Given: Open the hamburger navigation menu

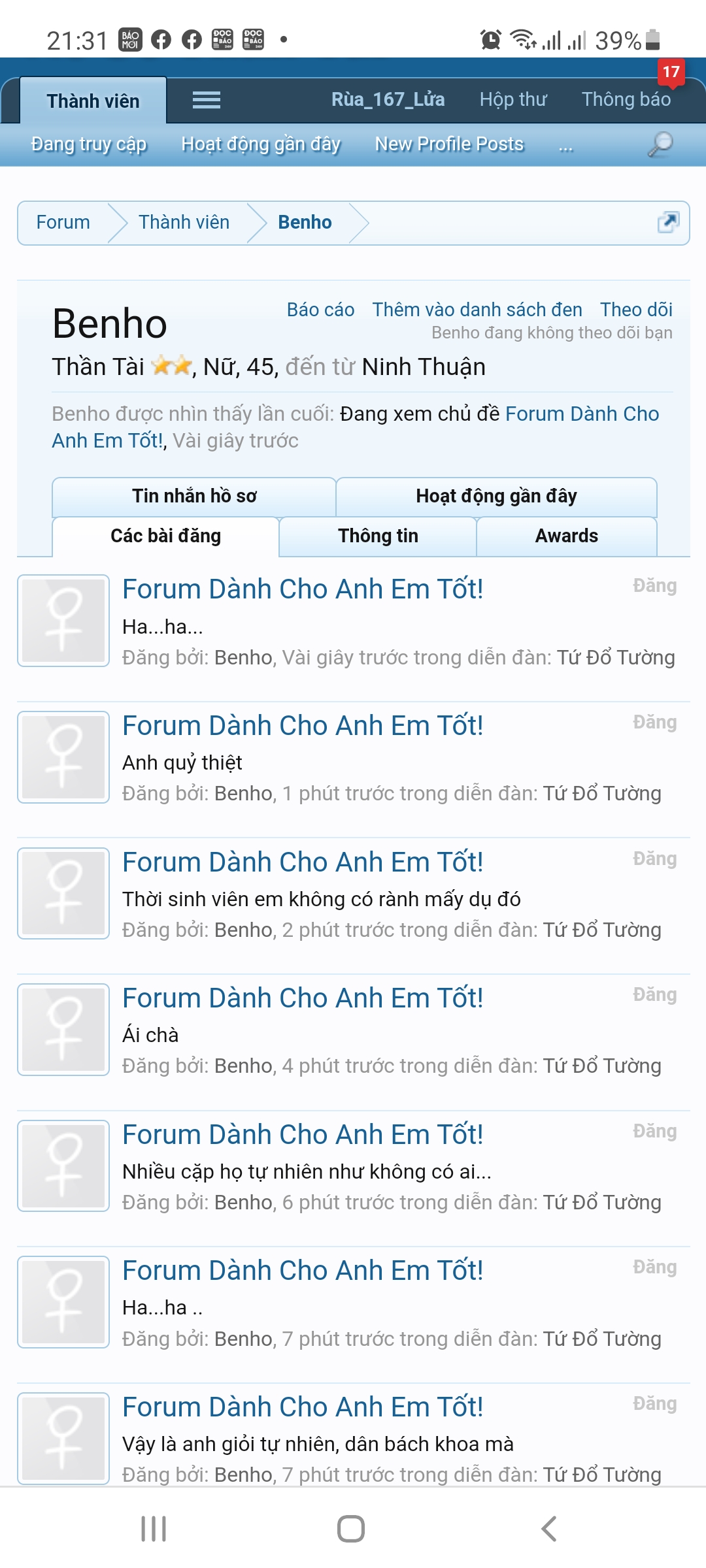Looking at the screenshot, I should [x=207, y=100].
